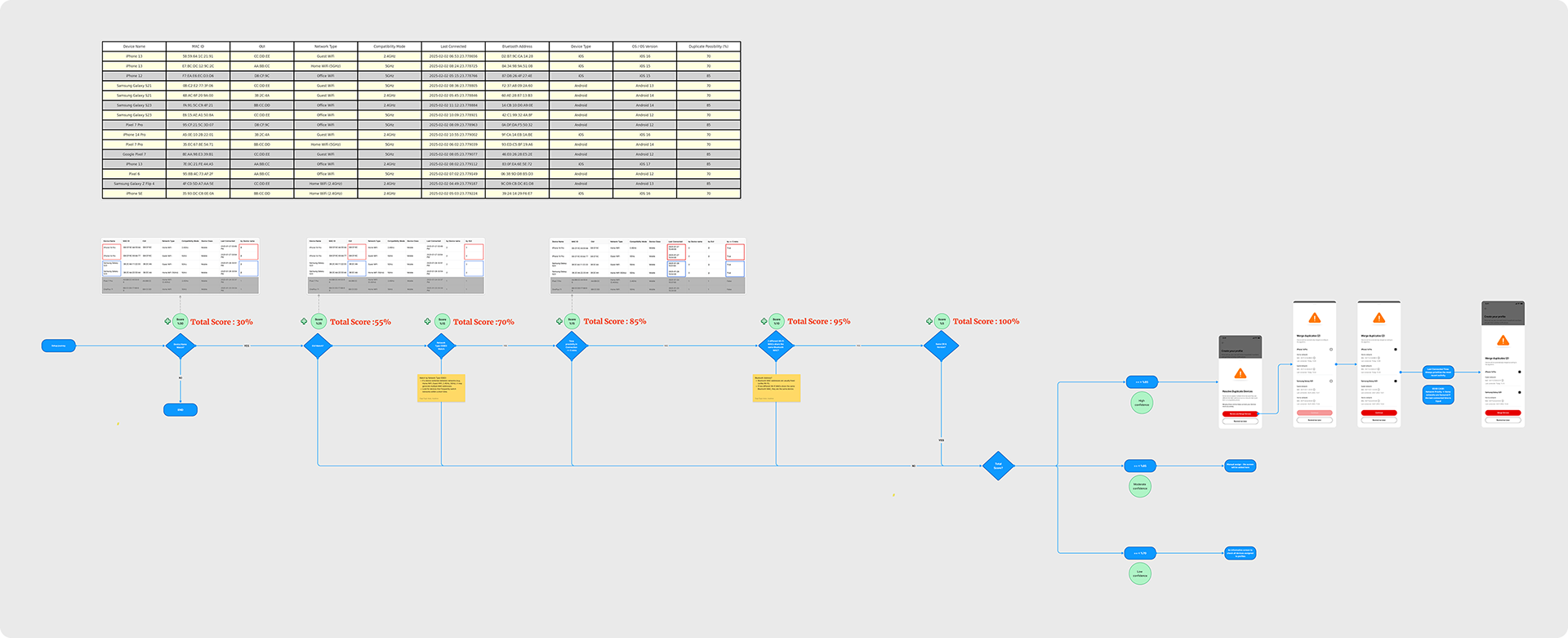Click Remind me later under Merge Devices button
The image size is (1568, 638).
click(x=1503, y=420)
